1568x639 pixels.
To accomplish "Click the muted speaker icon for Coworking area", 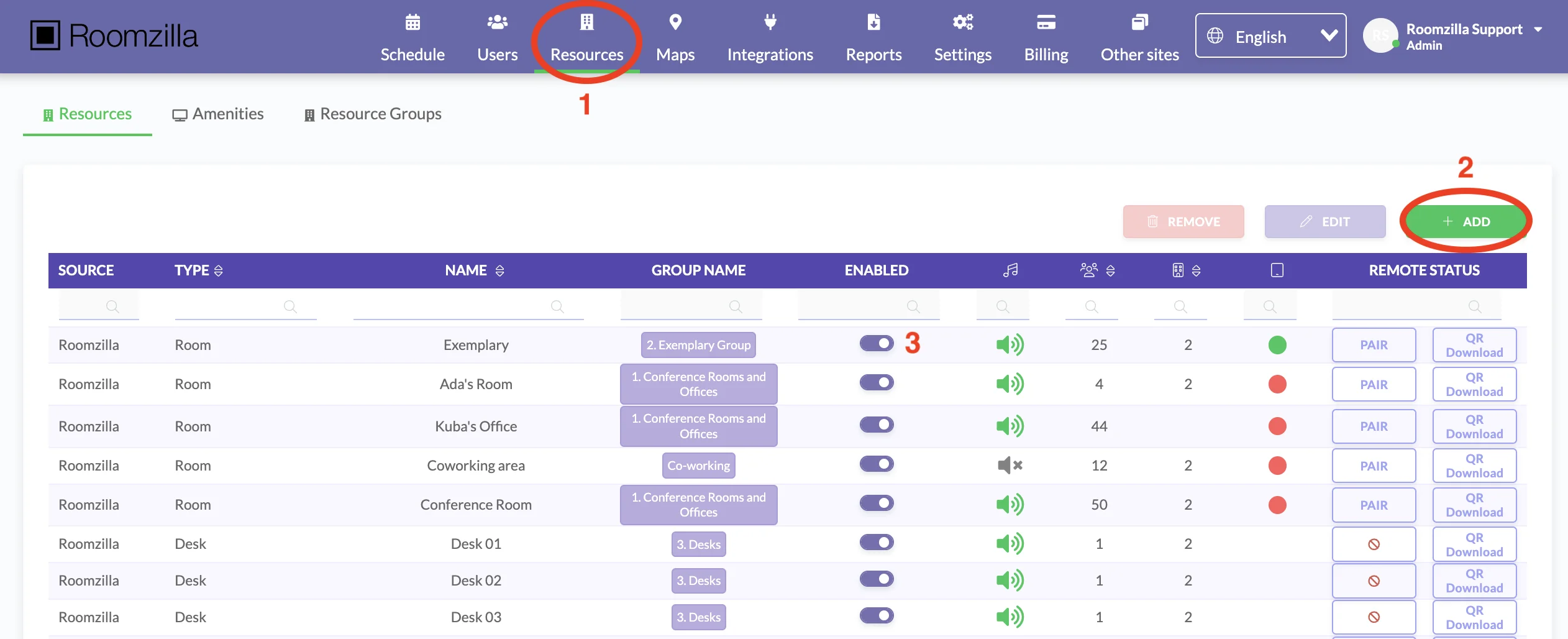I will [1010, 466].
